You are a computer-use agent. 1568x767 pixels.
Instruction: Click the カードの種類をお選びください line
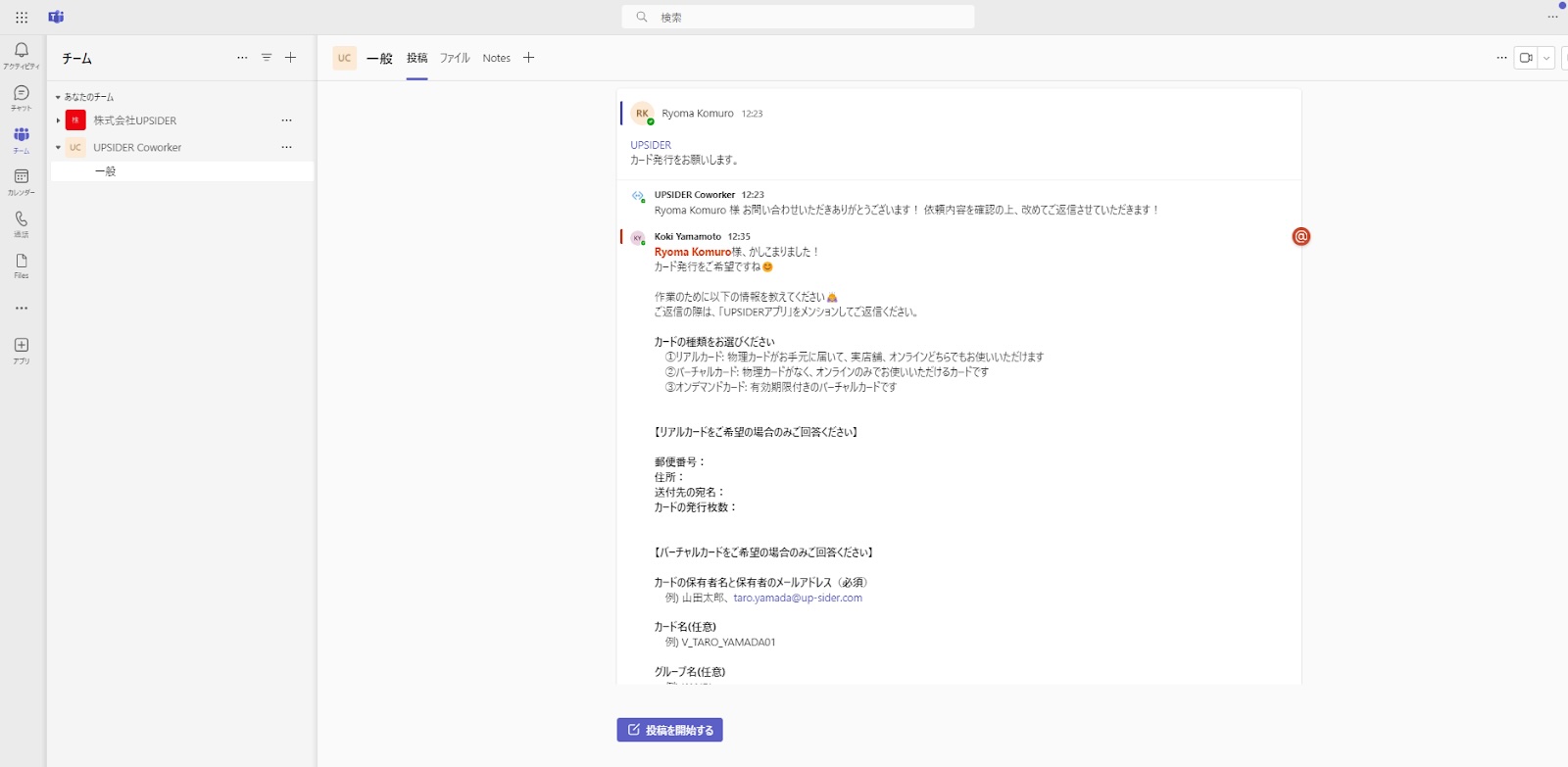click(x=714, y=342)
